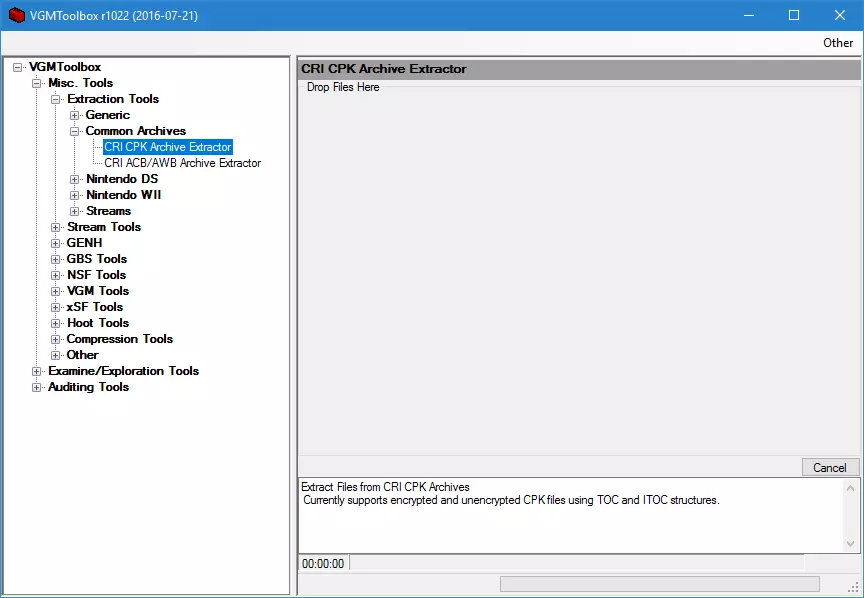This screenshot has height=598, width=864.
Task: Expand the Hoot Tools node
Action: 56,323
